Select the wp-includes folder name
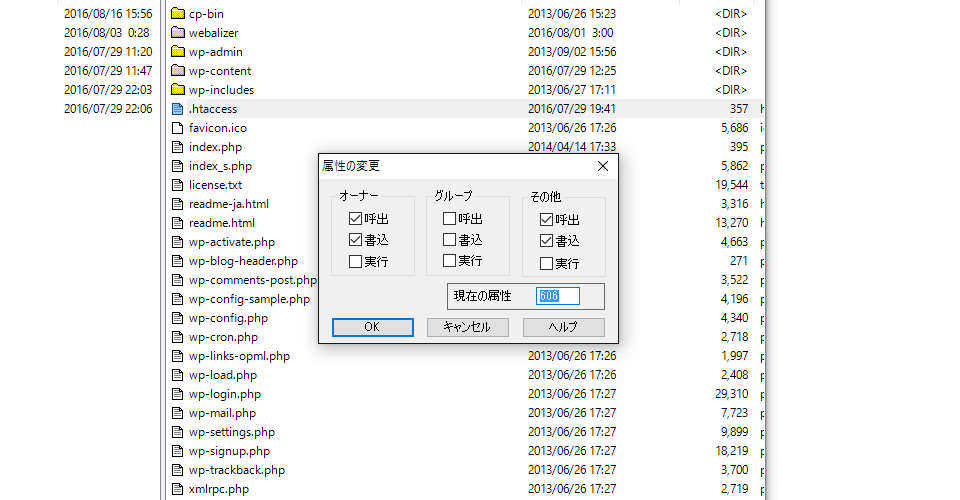The image size is (960, 500). point(221,90)
